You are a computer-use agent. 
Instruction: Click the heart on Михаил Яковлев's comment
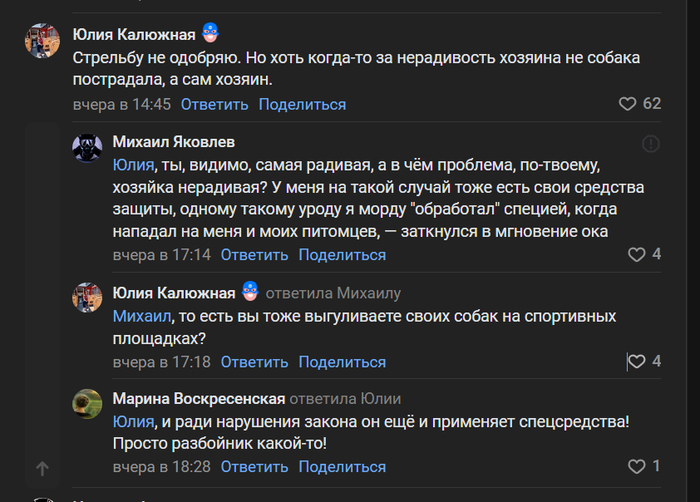click(x=636, y=255)
